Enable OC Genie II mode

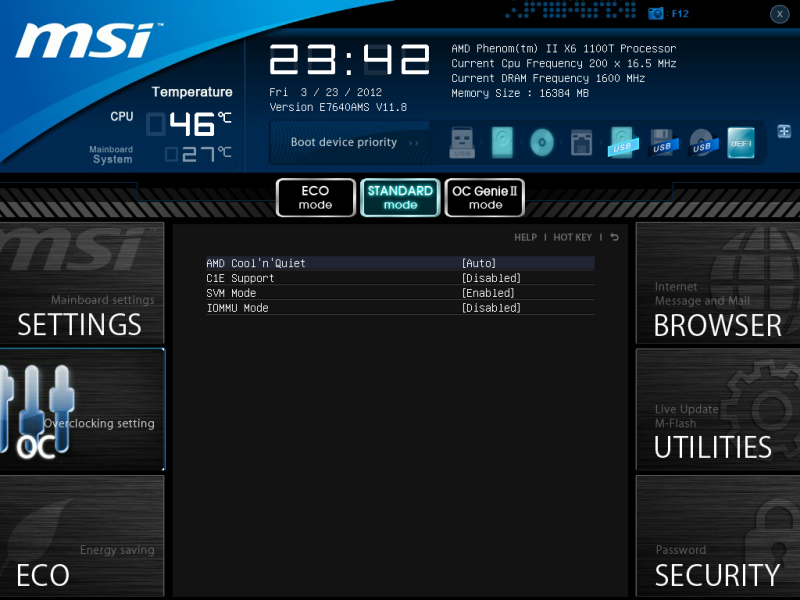[485, 197]
